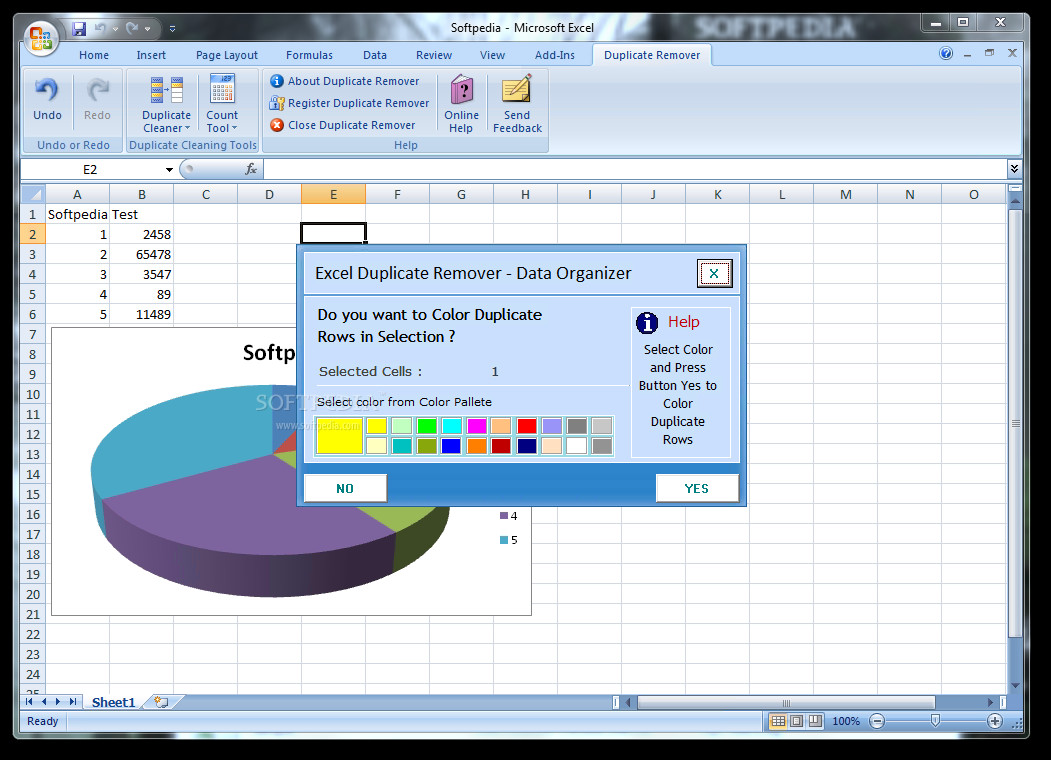Click the ribbon Redo button
The width and height of the screenshot is (1051, 760).
pos(97,99)
